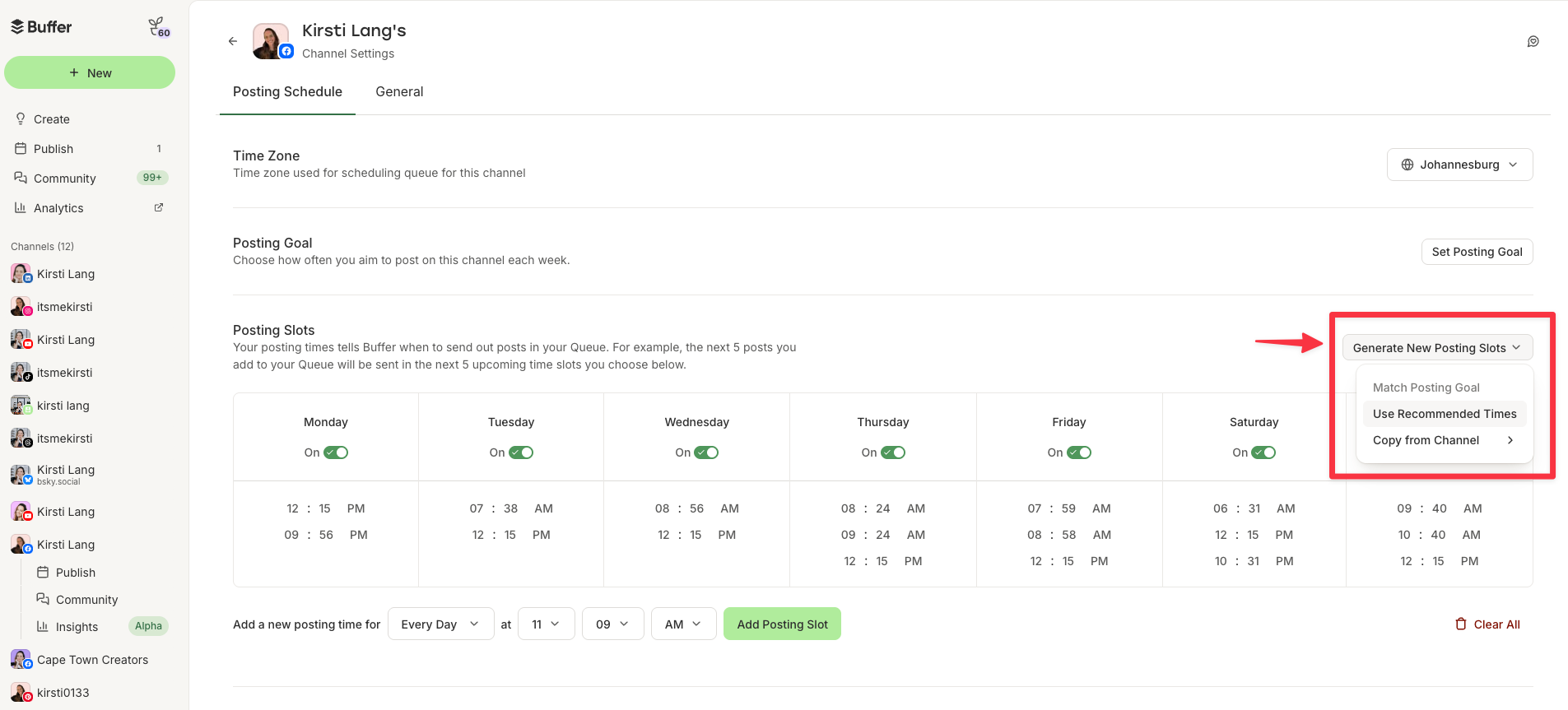This screenshot has height=710, width=1568.
Task: Expand the Copy from Channel submenu
Action: point(1444,440)
